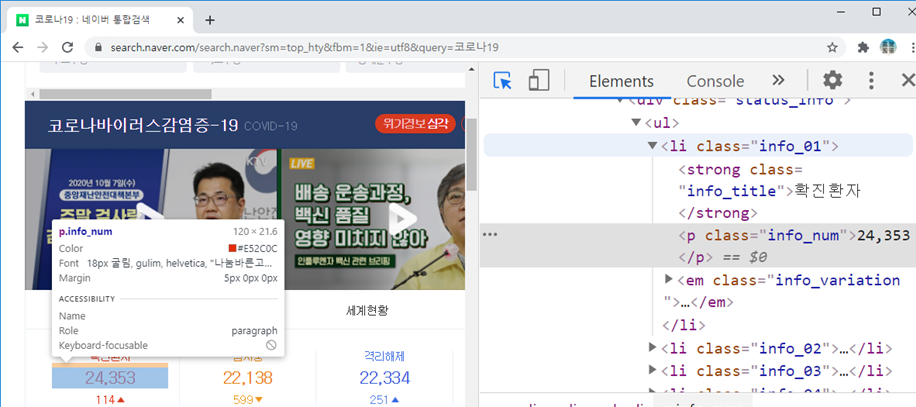
Task: Expand the em class info_variation node
Action: 669,280
